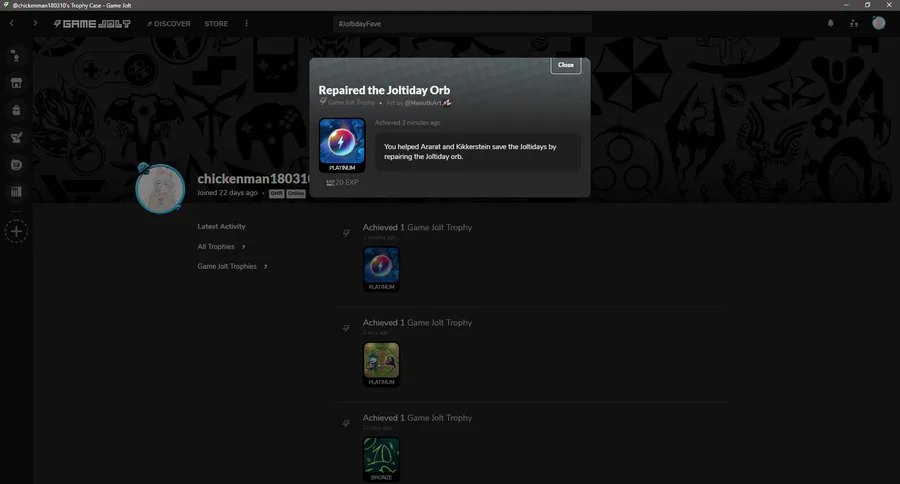The height and width of the screenshot is (484, 900).
Task: Select the Repaired the Joltiday Orb title
Action: tap(384, 90)
